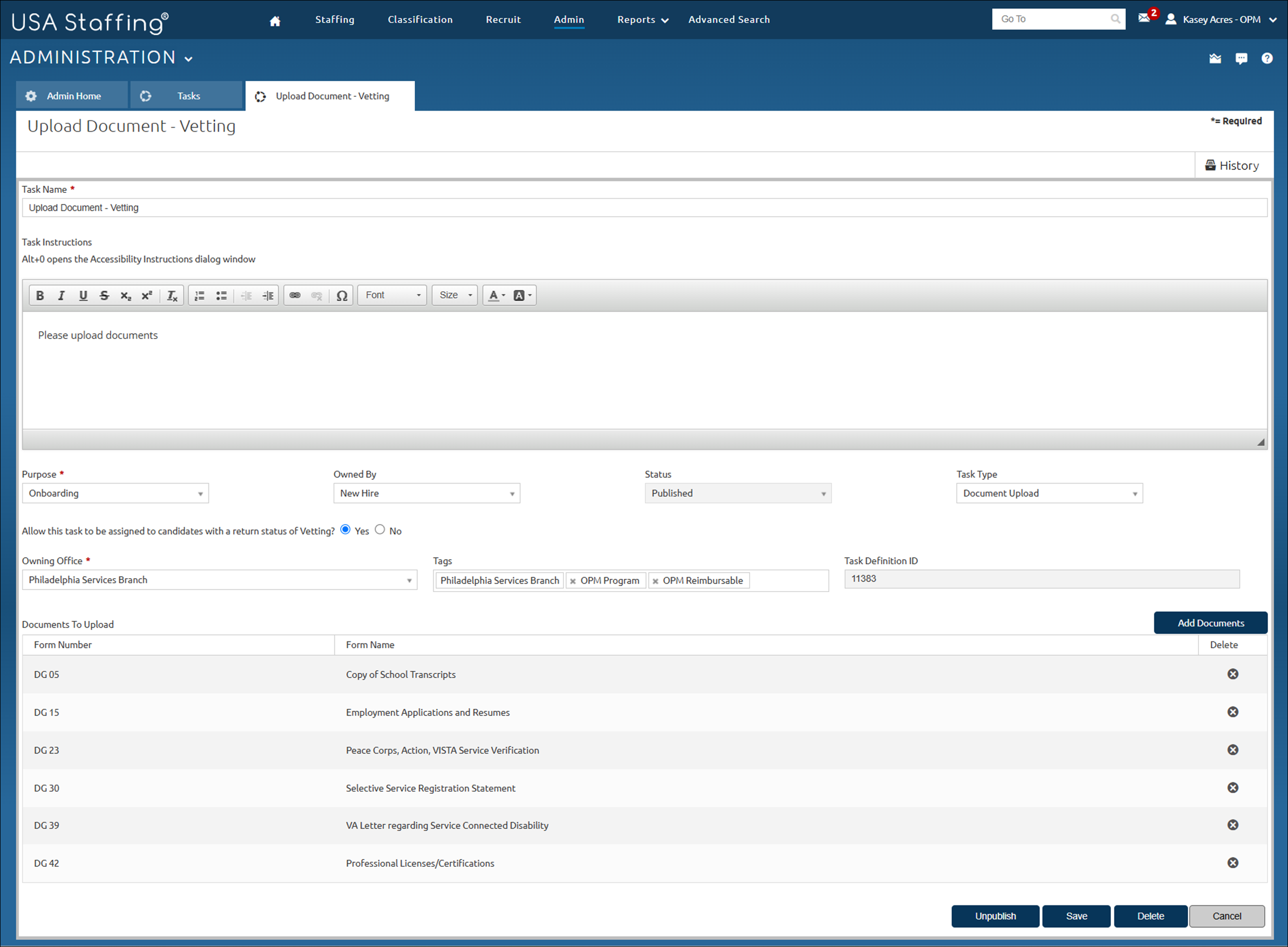The height and width of the screenshot is (947, 1288).
Task: Remove the OPM Reimbursable tag
Action: (x=655, y=581)
